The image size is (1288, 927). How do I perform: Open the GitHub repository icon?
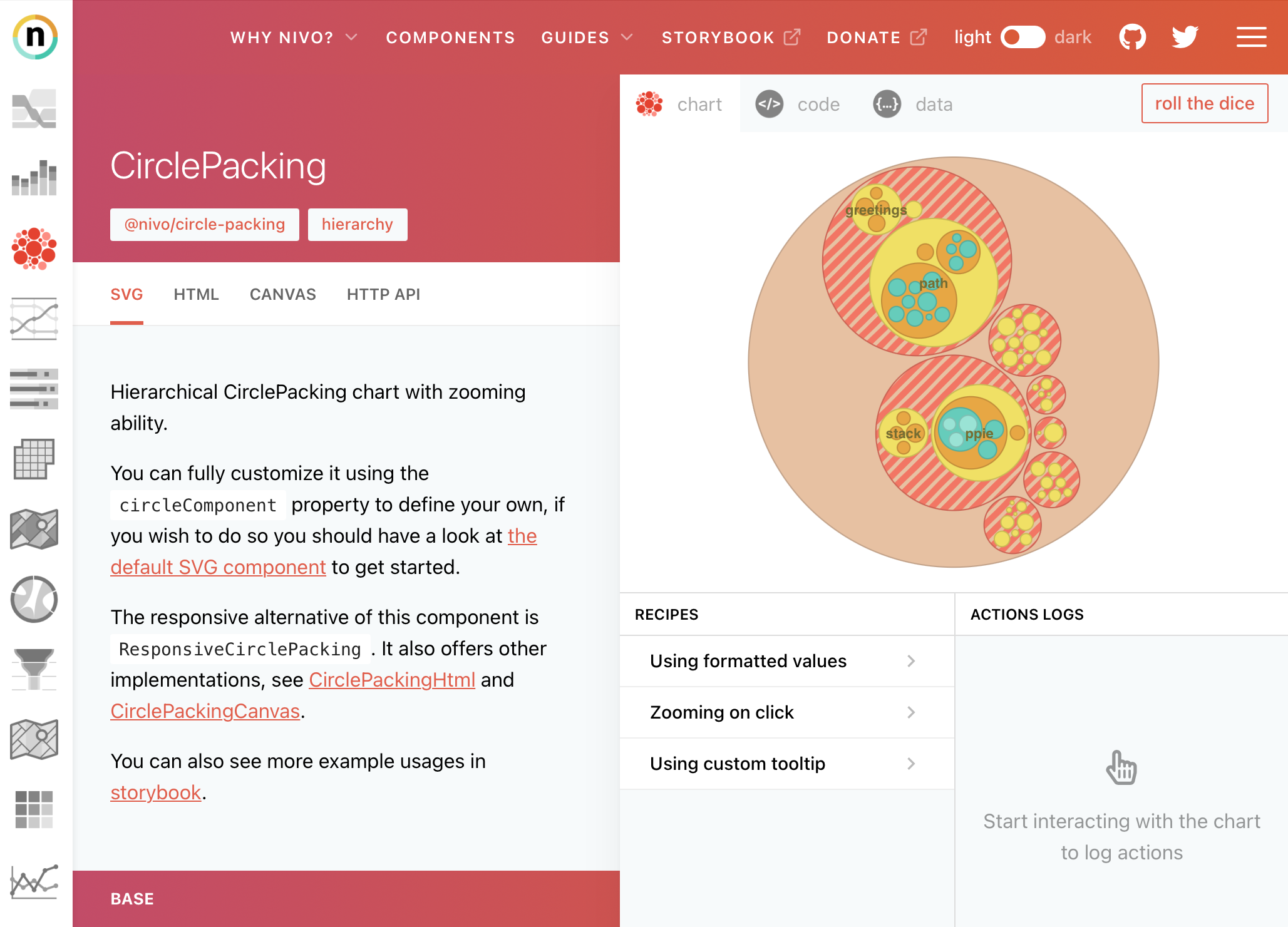1132,37
